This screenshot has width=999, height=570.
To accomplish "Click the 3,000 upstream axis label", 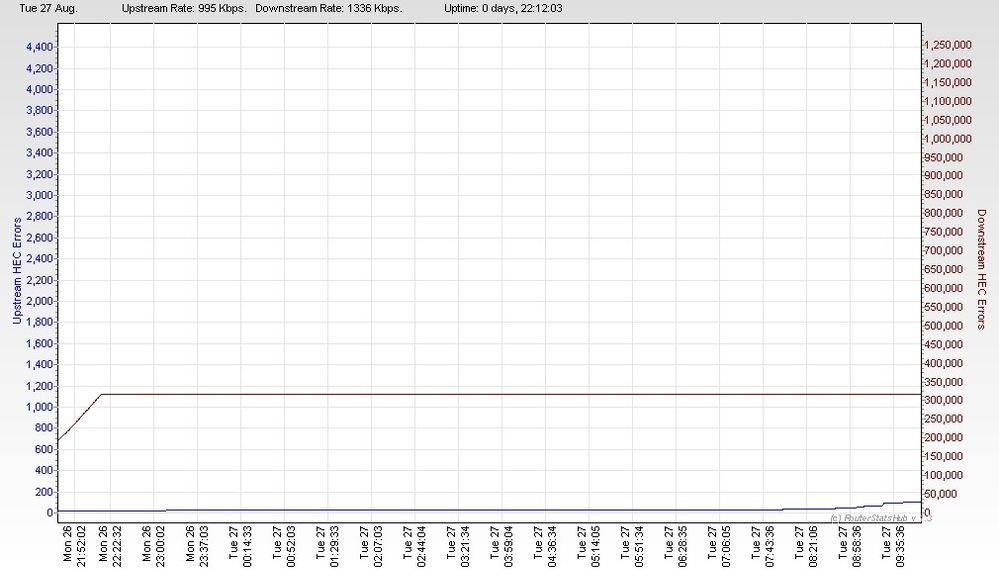I will point(40,195).
